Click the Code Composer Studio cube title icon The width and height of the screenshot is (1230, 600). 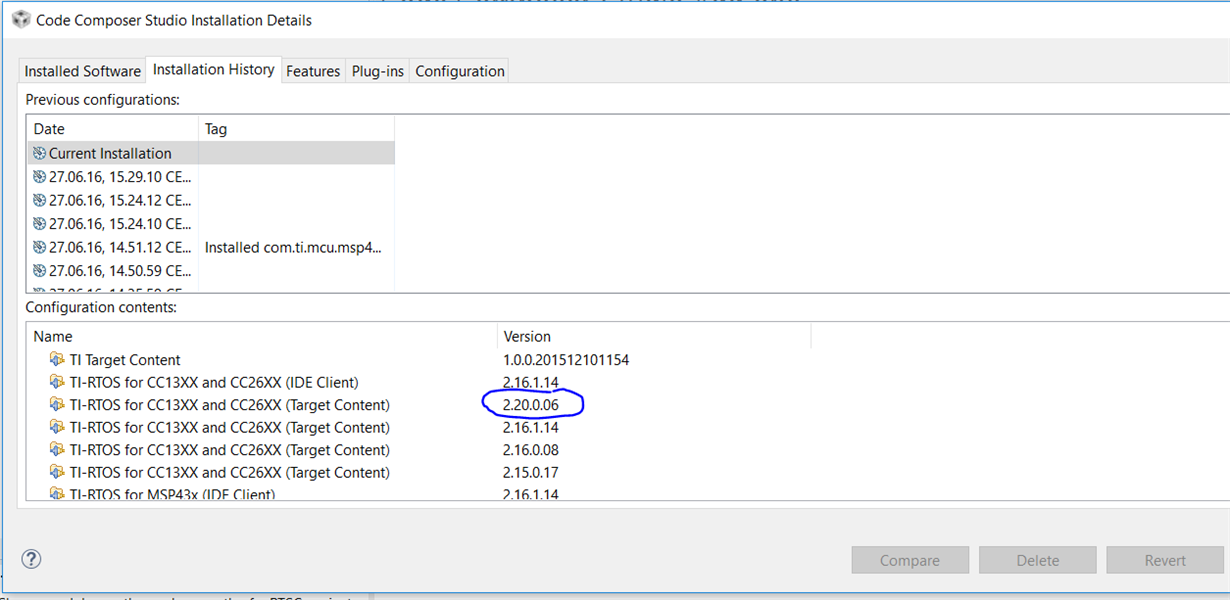pyautogui.click(x=21, y=20)
